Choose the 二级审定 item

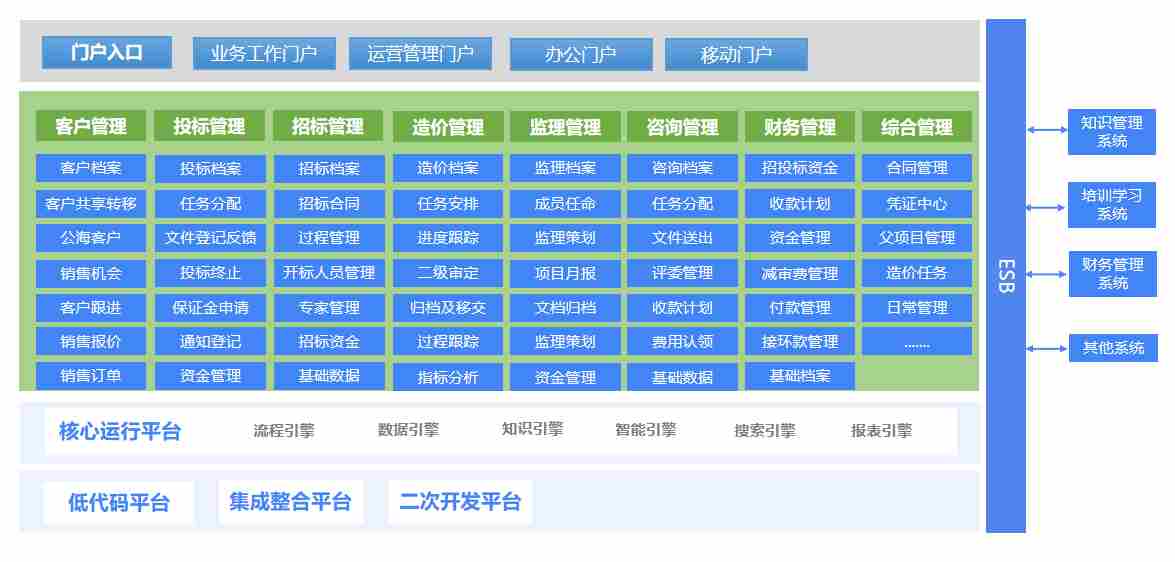click(447, 273)
